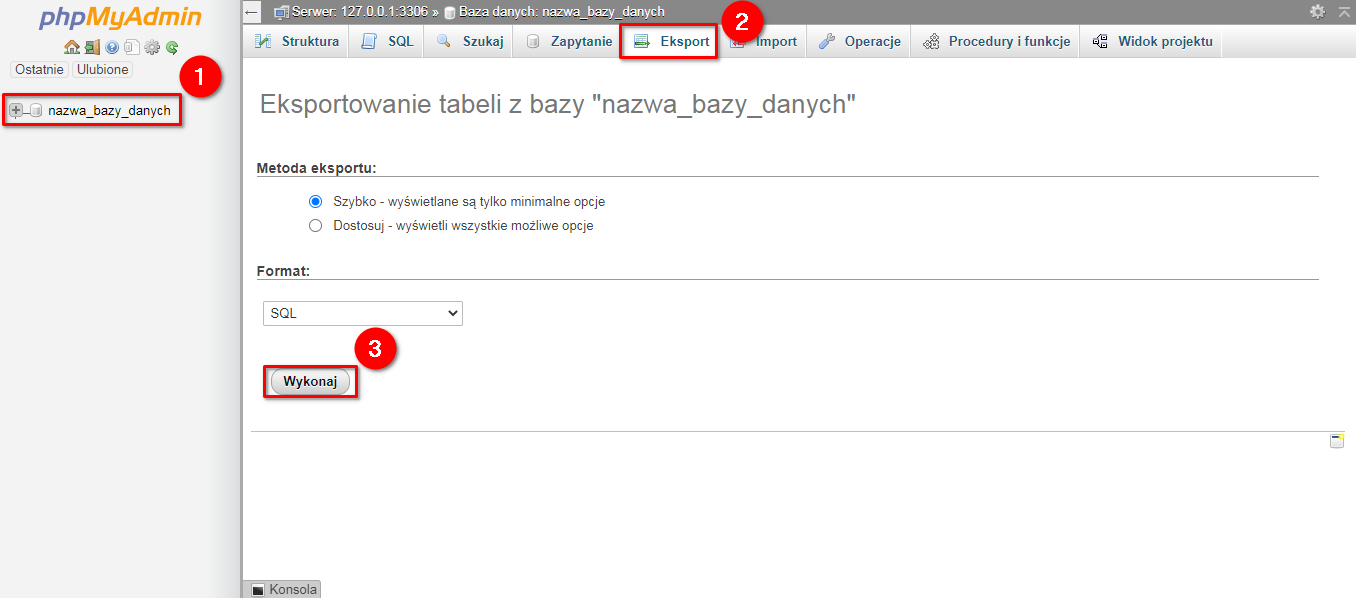Open navigation panel settings gear icon
This screenshot has height=598, width=1356.
(152, 47)
